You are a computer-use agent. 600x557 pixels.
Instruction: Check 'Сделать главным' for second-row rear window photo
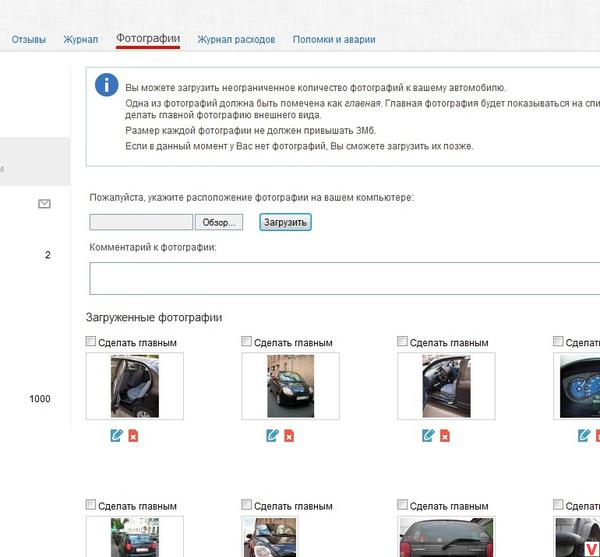[402, 505]
